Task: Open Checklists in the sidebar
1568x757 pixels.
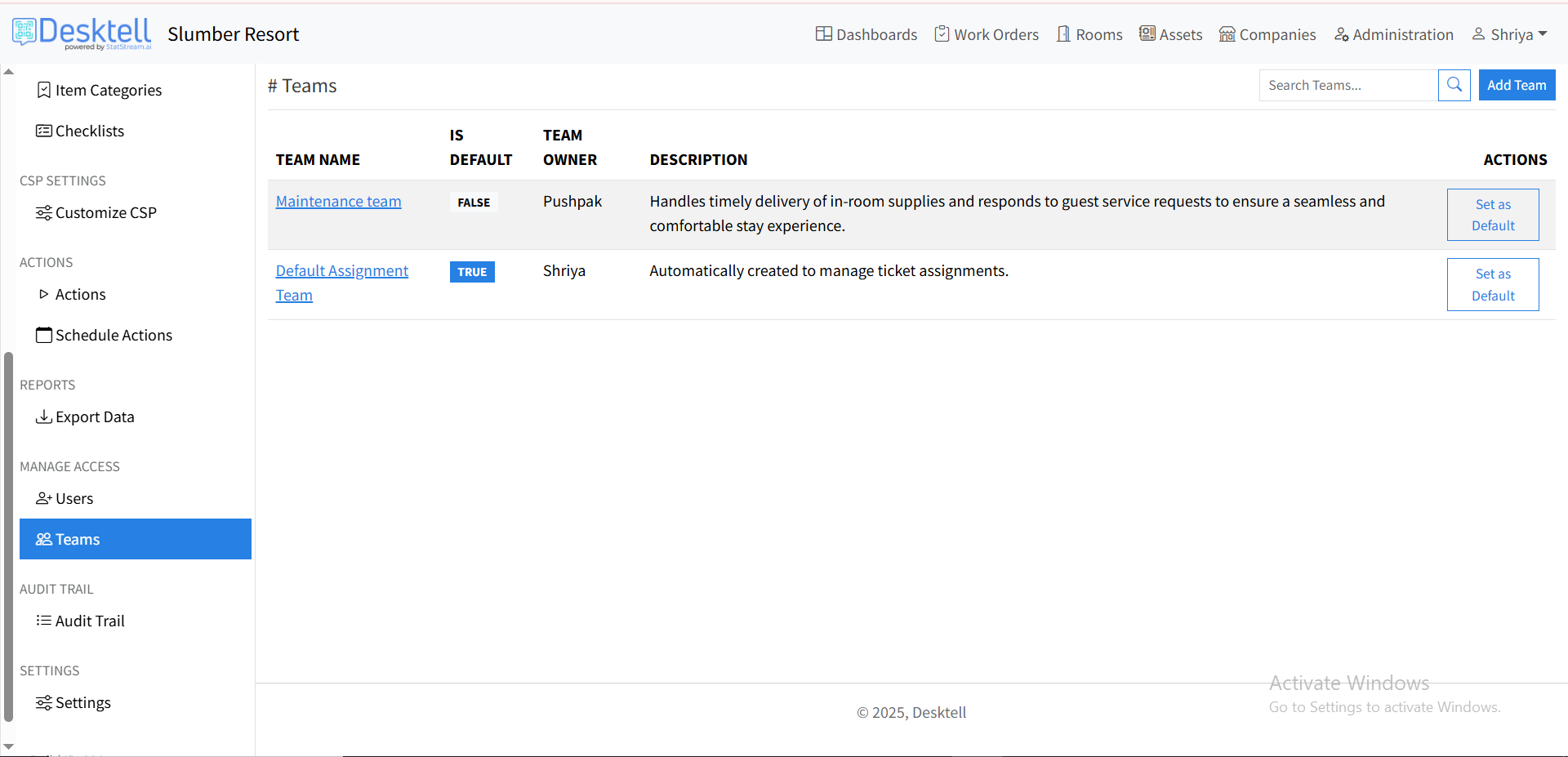Action: [89, 131]
